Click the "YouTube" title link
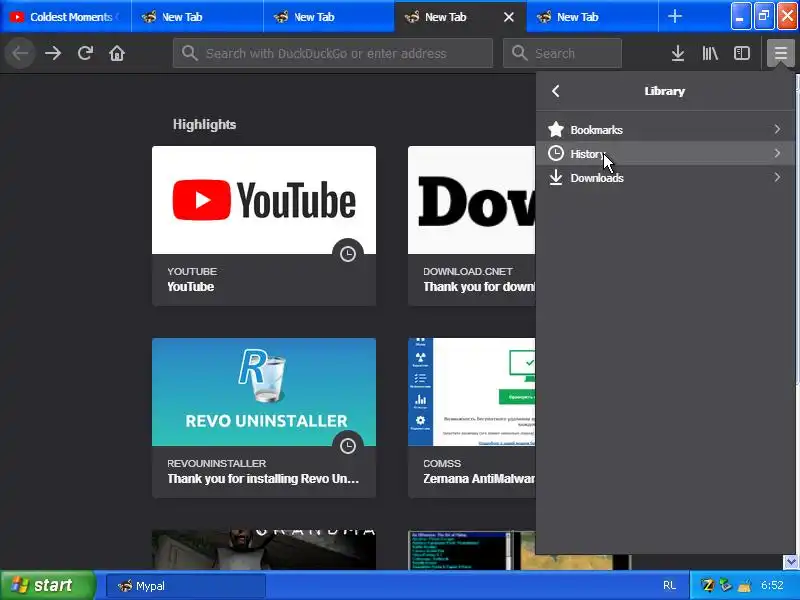The width and height of the screenshot is (800, 600). (x=191, y=287)
